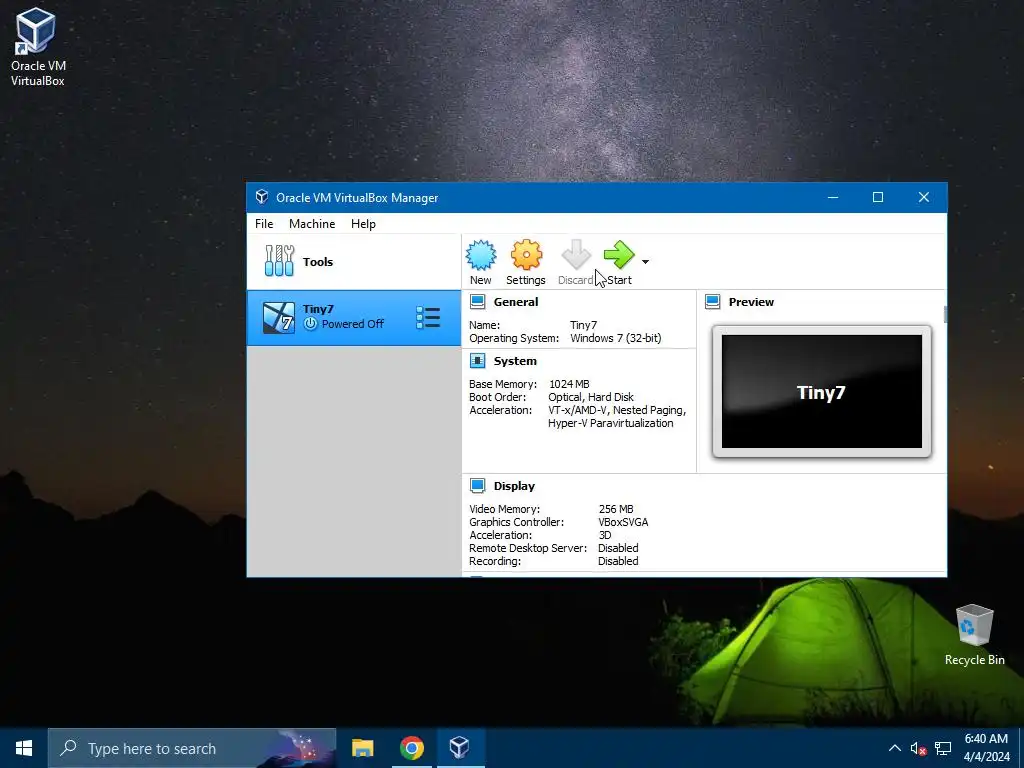Show hidden system tray icons chevron

tap(895, 748)
